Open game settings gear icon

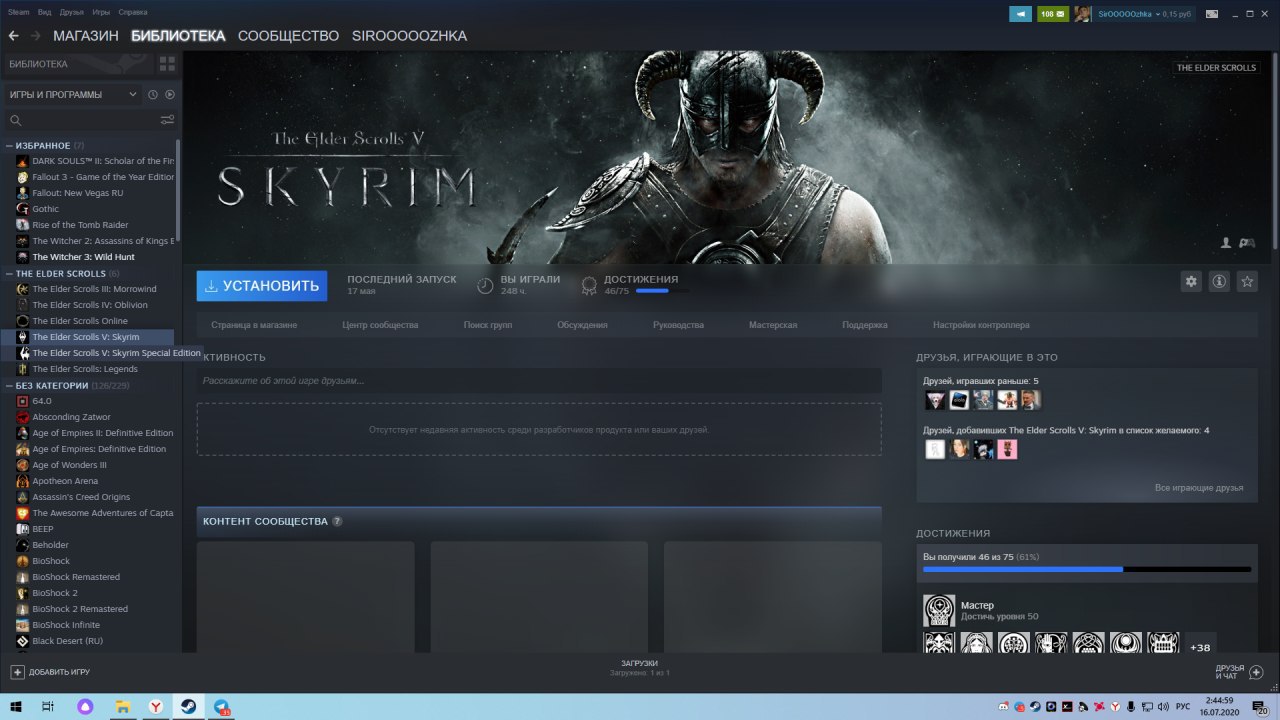tap(1191, 282)
